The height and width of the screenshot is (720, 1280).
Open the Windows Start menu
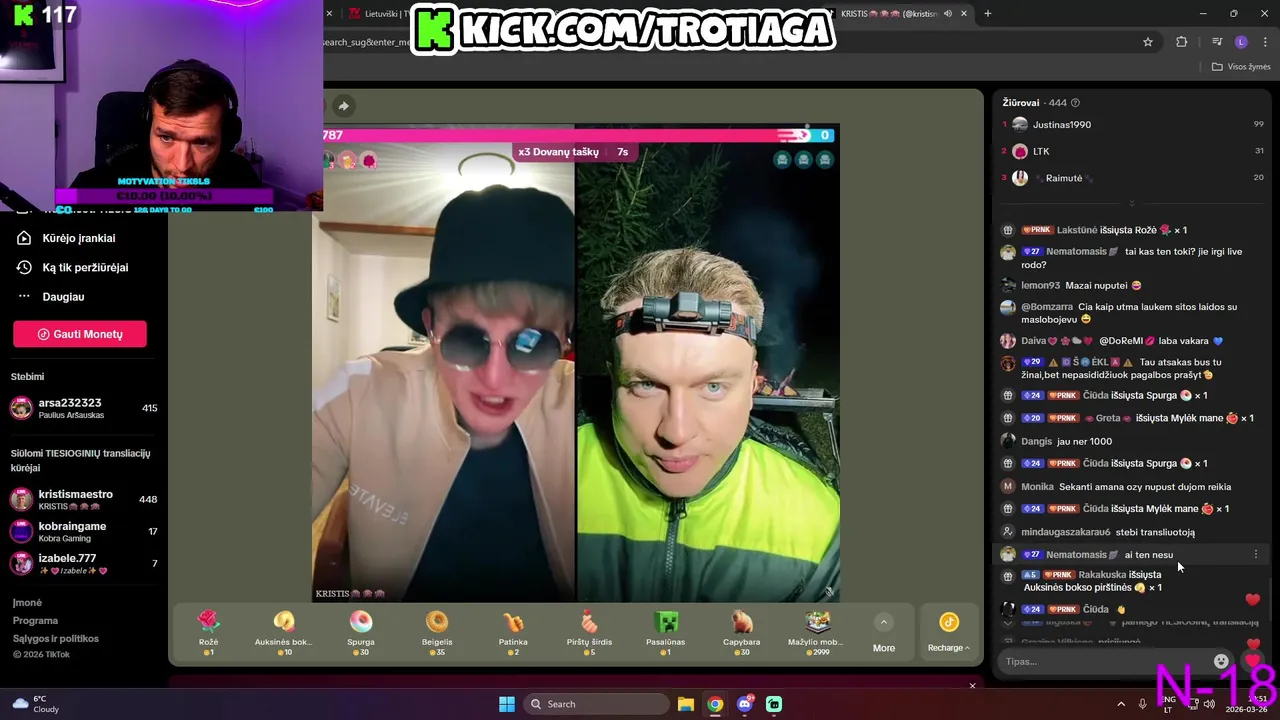point(507,704)
